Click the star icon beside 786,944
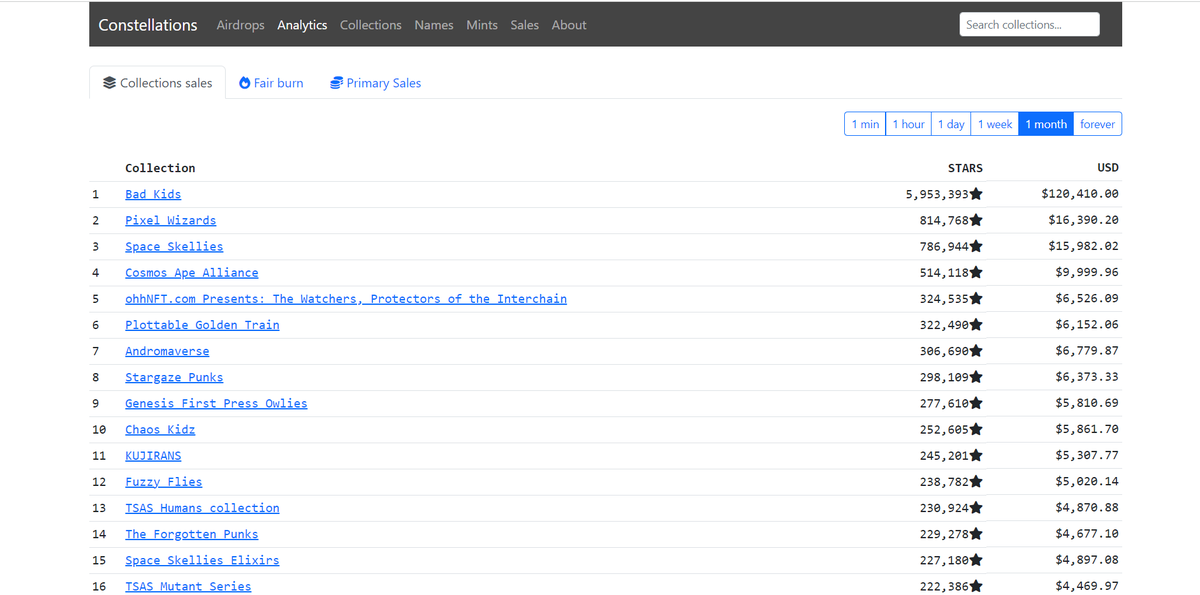1200x595 pixels. 976,246
